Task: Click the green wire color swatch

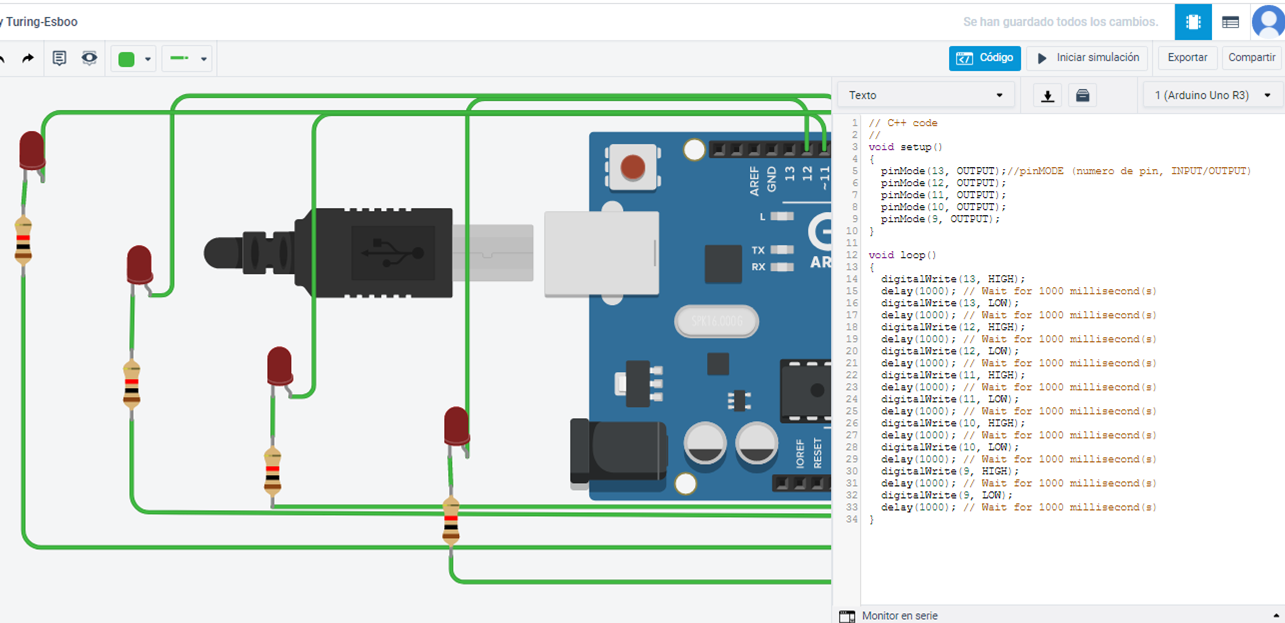Action: 126,59
